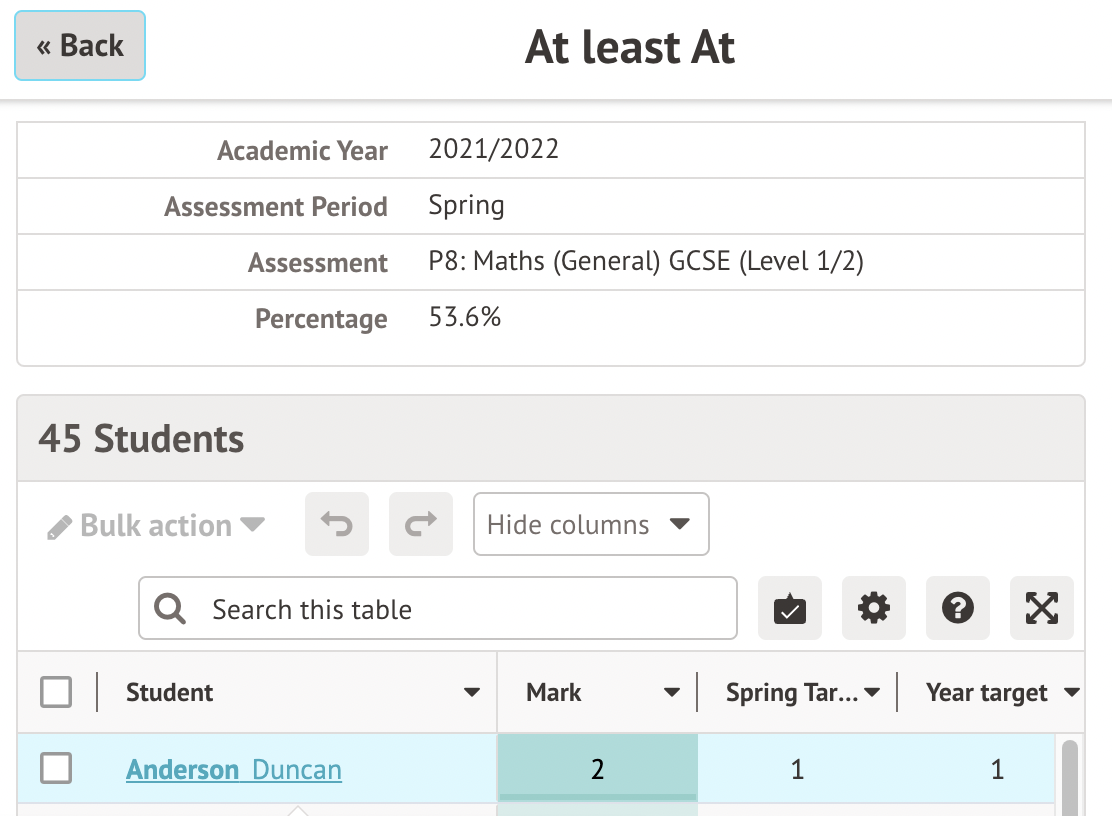1112x816 pixels.
Task: Click the Bulk action pencil icon
Action: pyautogui.click(x=60, y=527)
